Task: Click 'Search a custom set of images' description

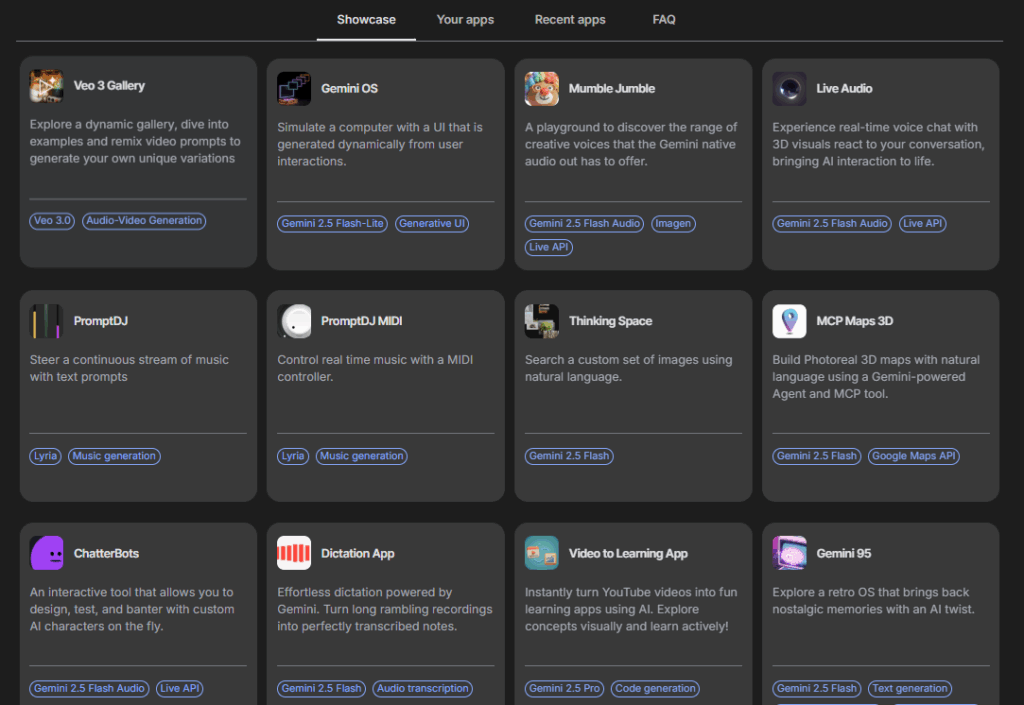Action: tap(628, 368)
